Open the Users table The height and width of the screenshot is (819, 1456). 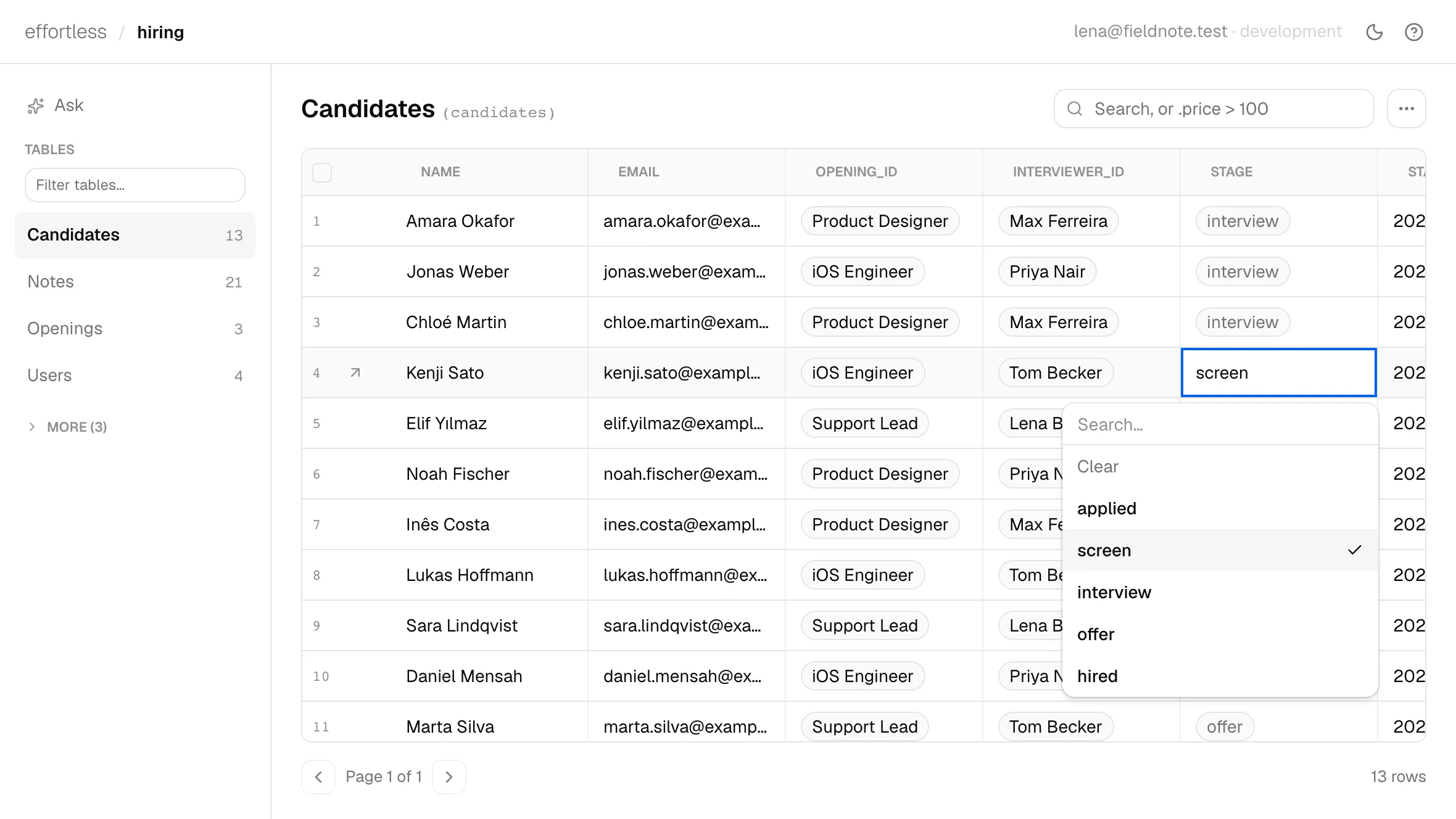click(135, 376)
